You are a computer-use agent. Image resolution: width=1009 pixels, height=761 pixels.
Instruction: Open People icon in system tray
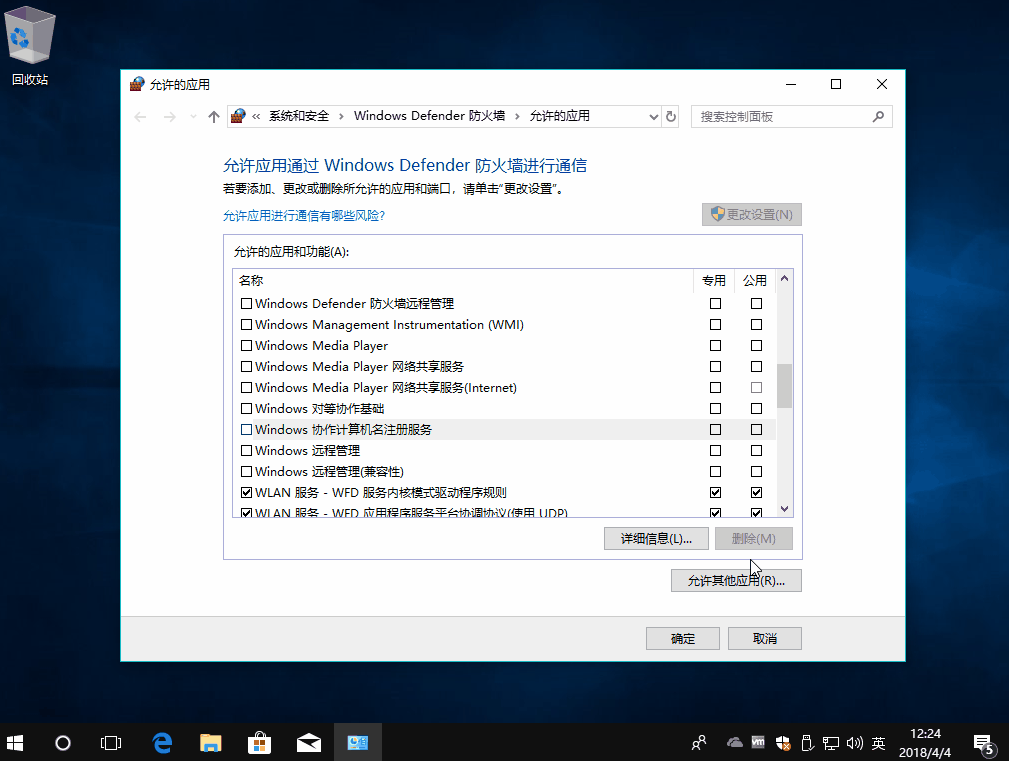click(x=699, y=743)
